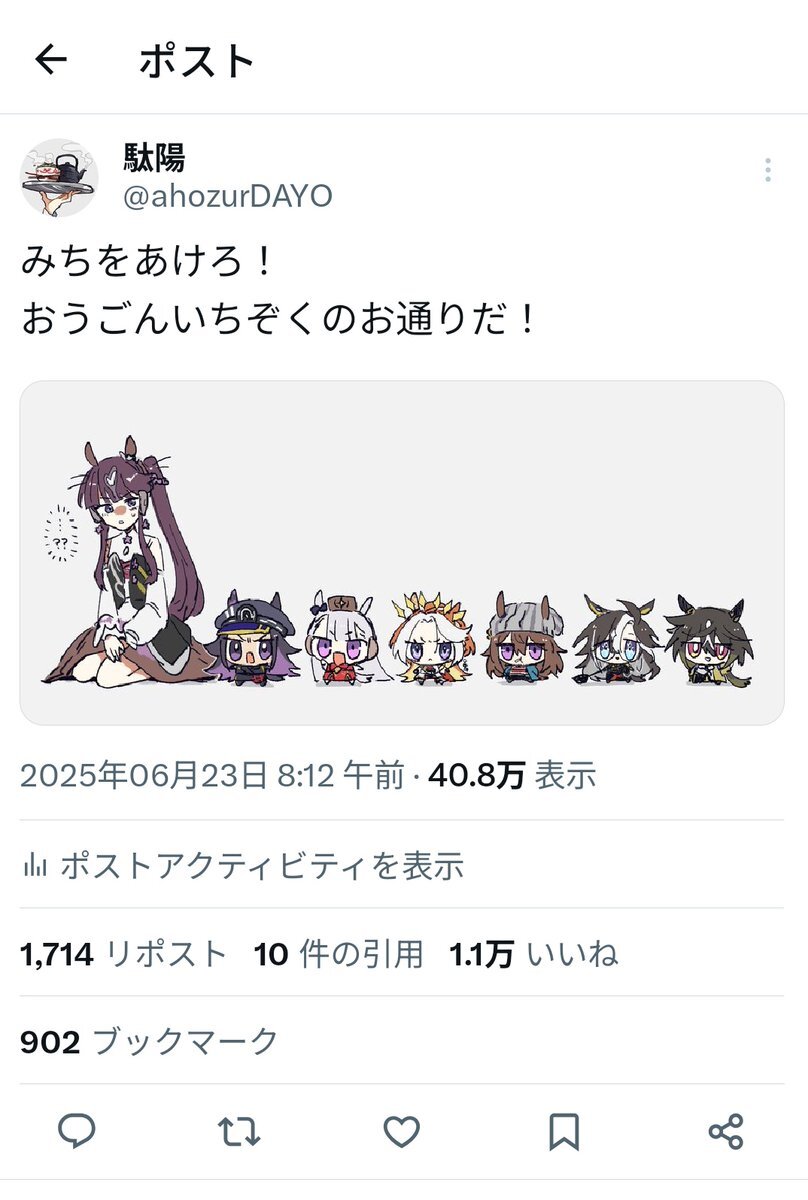The width and height of the screenshot is (808, 1200).
Task: View the 1.1万 いいね likes list
Action: pyautogui.click(x=533, y=954)
